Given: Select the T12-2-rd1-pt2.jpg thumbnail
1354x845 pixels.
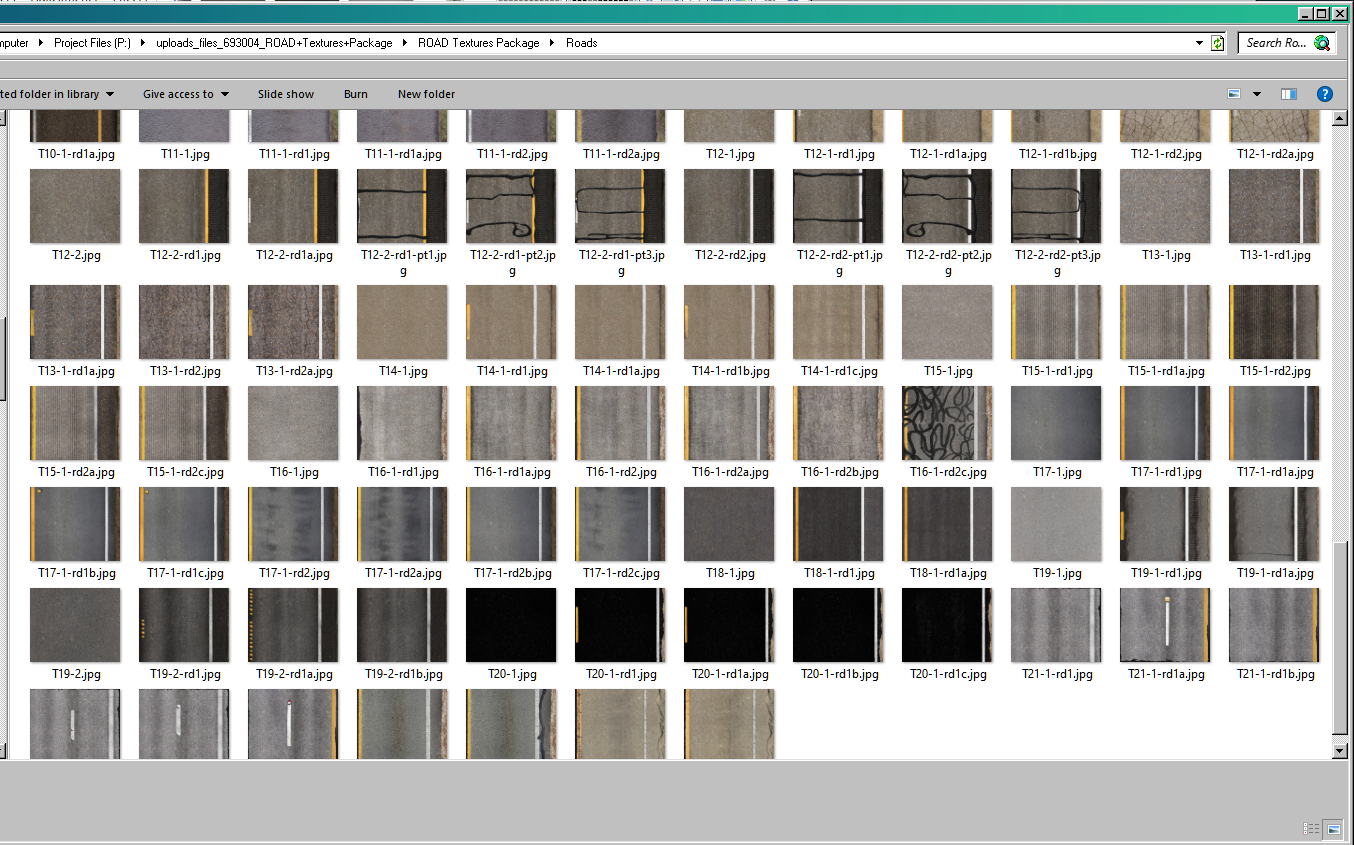Looking at the screenshot, I should pyautogui.click(x=511, y=206).
